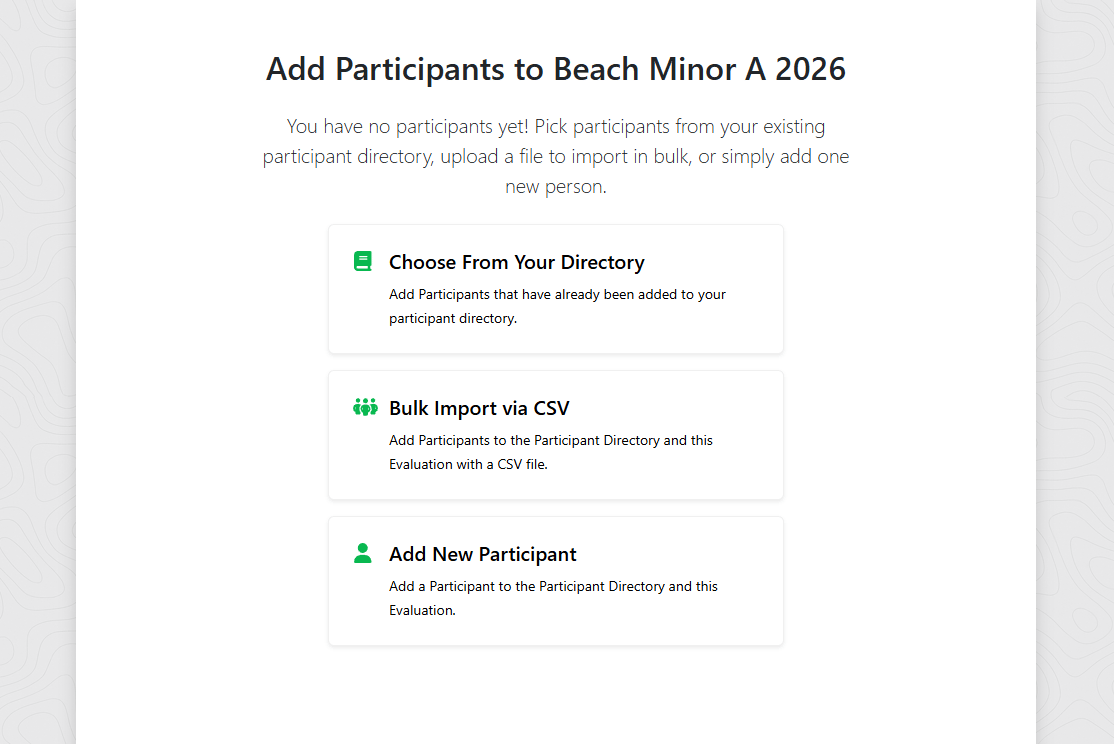Click the Choose From Your Directory heading
Screen dimensions: 1114x744
click(x=517, y=262)
